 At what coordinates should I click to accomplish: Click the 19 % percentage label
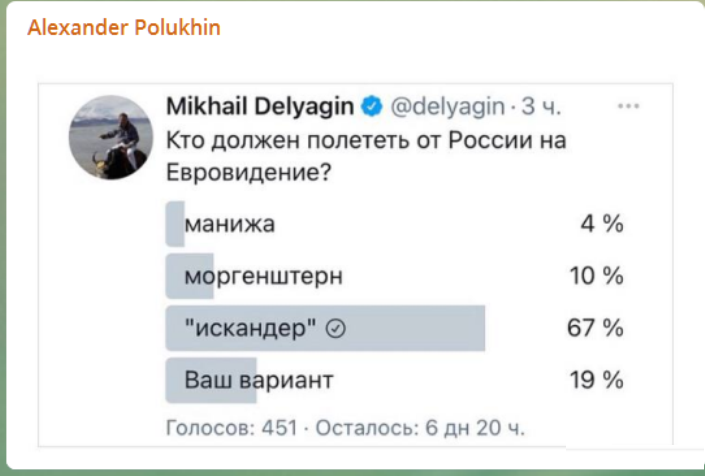tap(597, 380)
